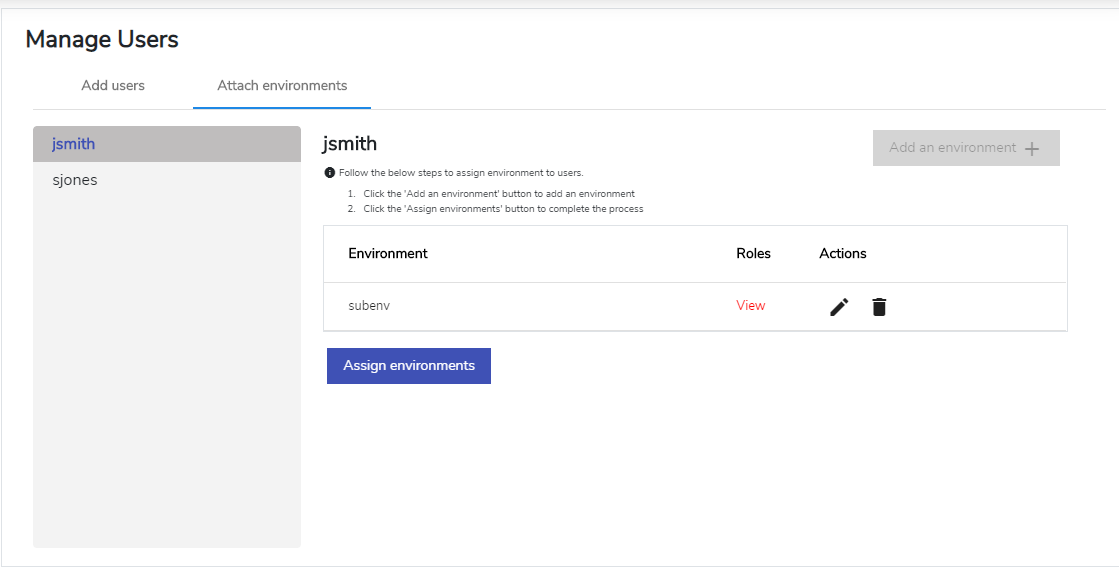Click the Add an environment button label

point(953,148)
